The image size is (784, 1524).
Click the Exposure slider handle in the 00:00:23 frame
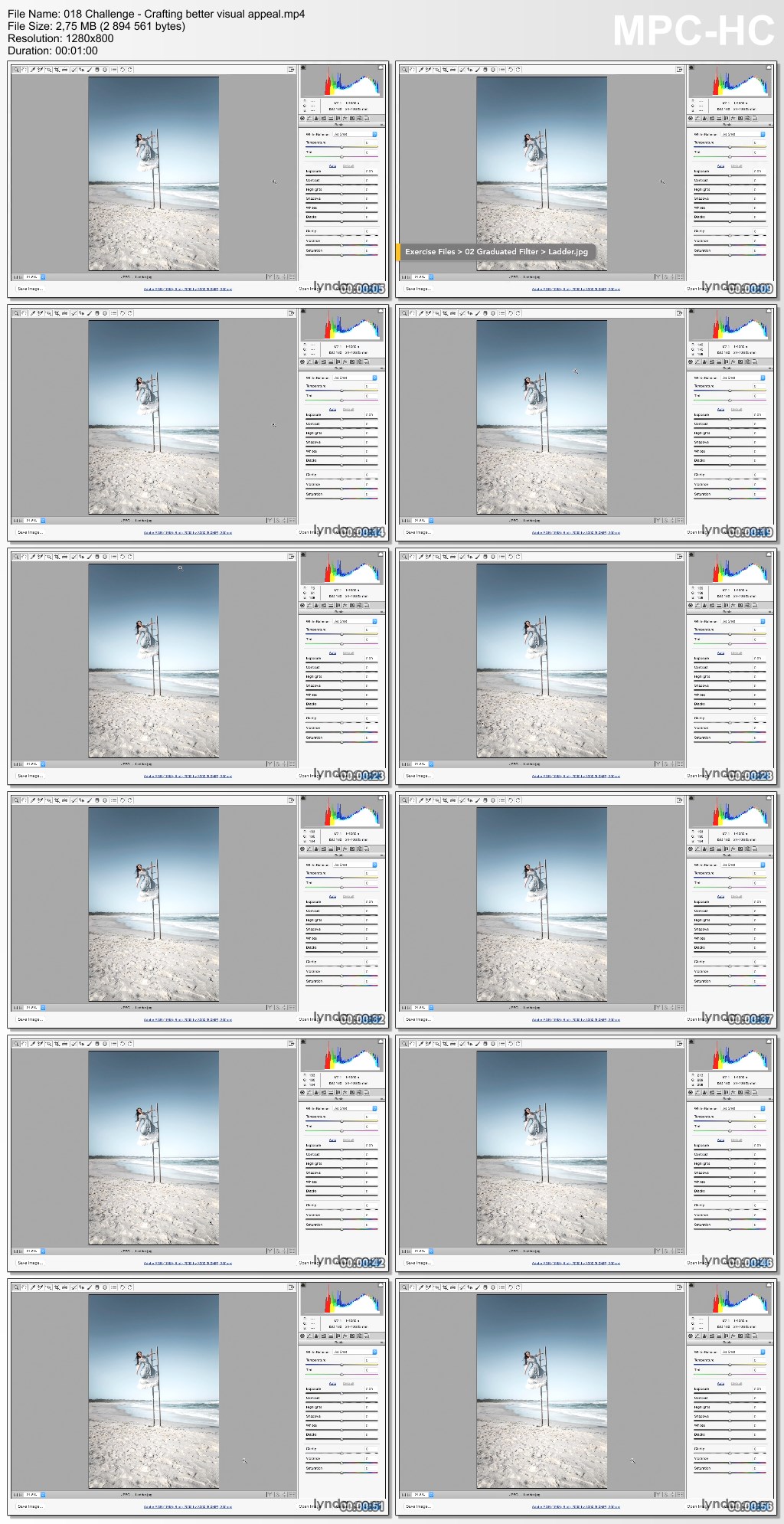(x=341, y=662)
